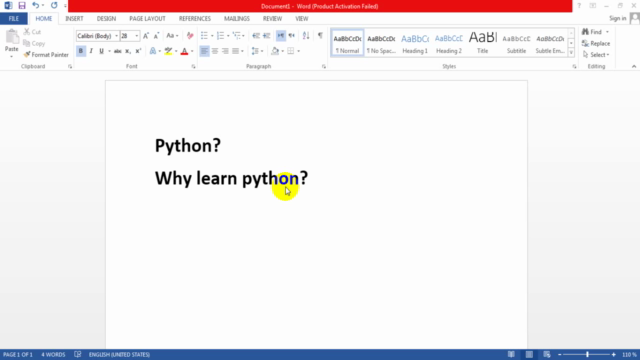Click the Paste clipboard icon
The image size is (640, 360).
12,37
